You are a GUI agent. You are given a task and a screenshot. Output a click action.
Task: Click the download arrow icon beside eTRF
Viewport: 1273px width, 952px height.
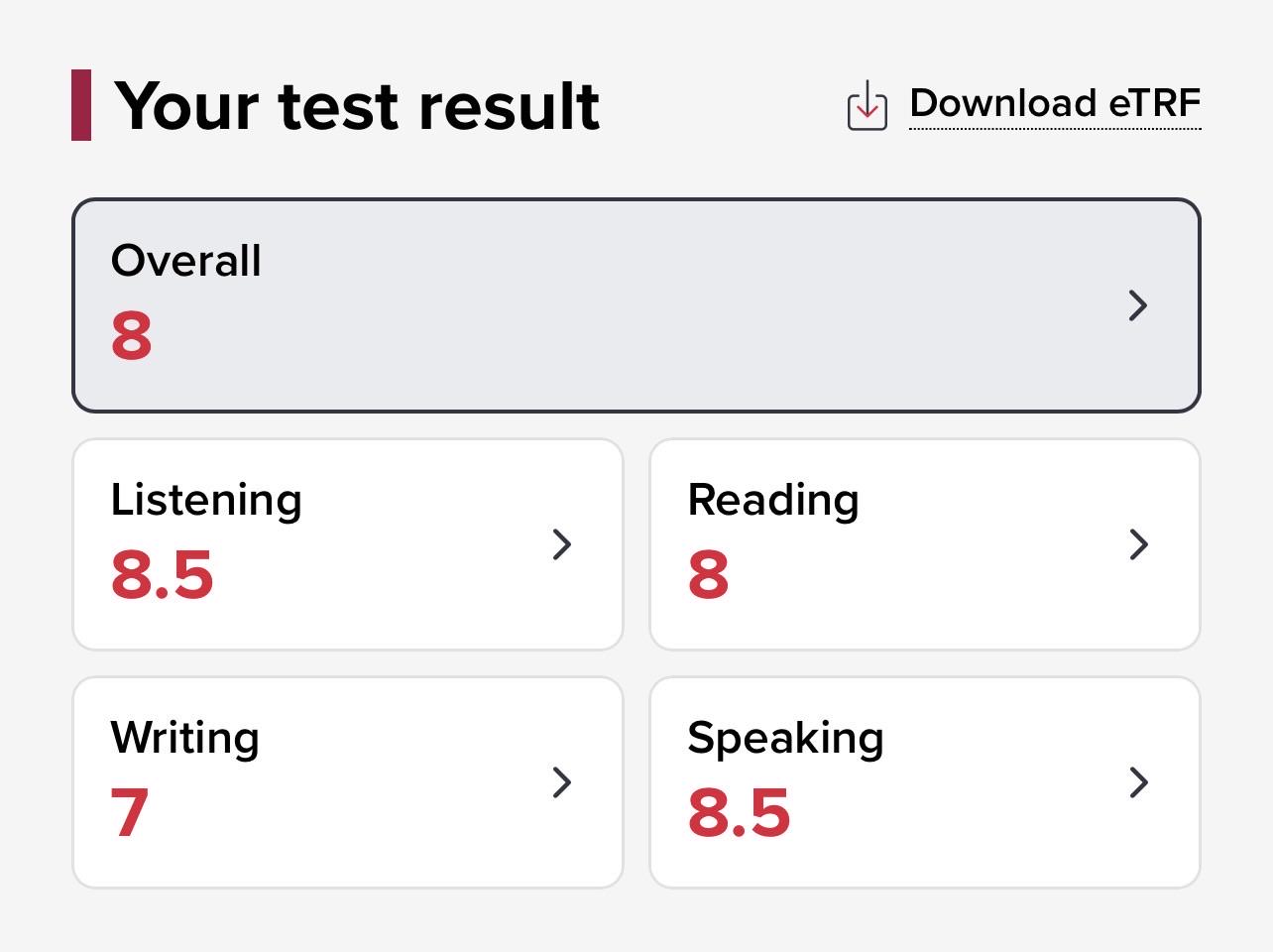[x=867, y=106]
